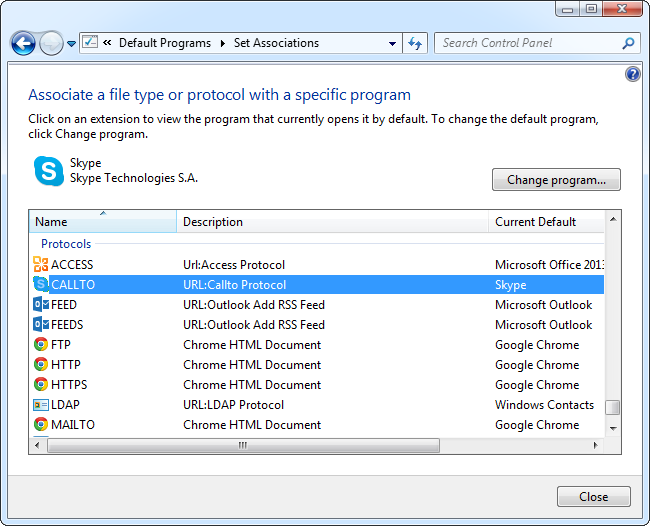The height and width of the screenshot is (526, 650).
Task: Open the address bar history dropdown
Action: click(392, 44)
